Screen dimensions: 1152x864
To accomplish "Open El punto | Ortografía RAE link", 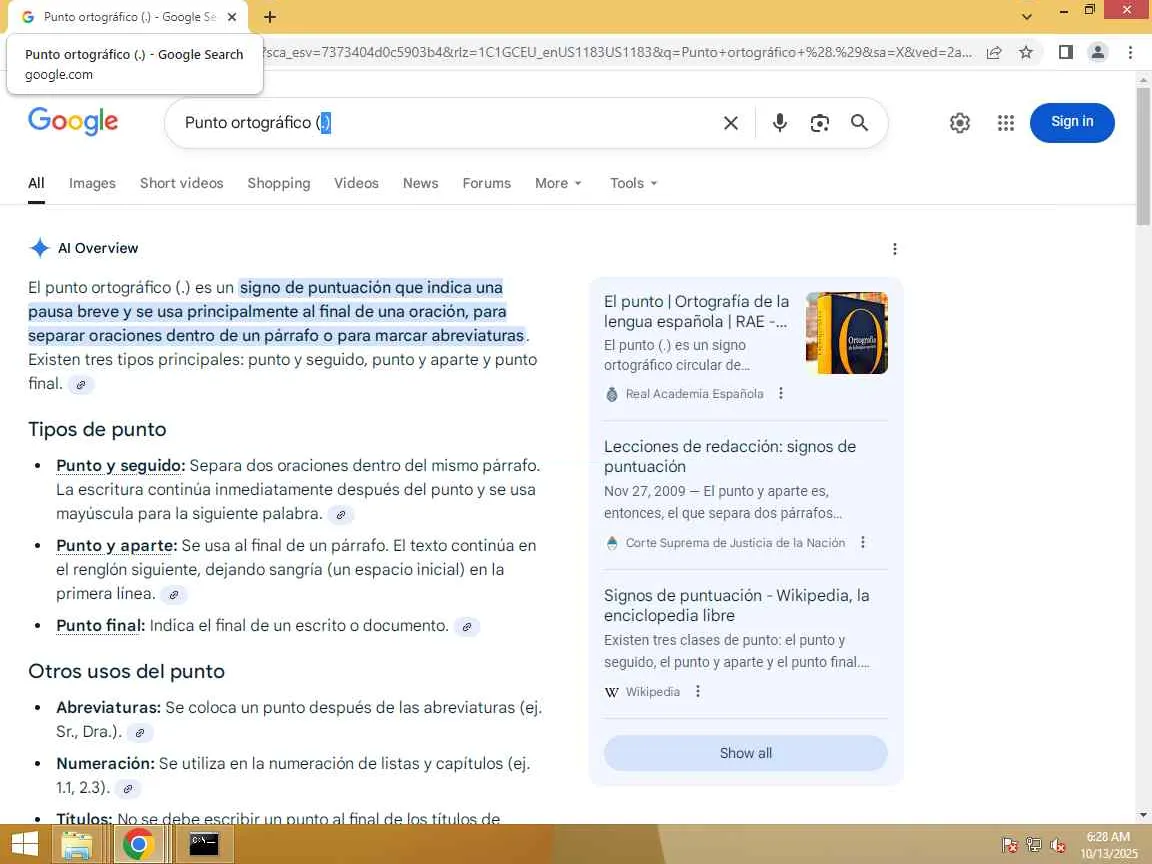I will click(696, 312).
